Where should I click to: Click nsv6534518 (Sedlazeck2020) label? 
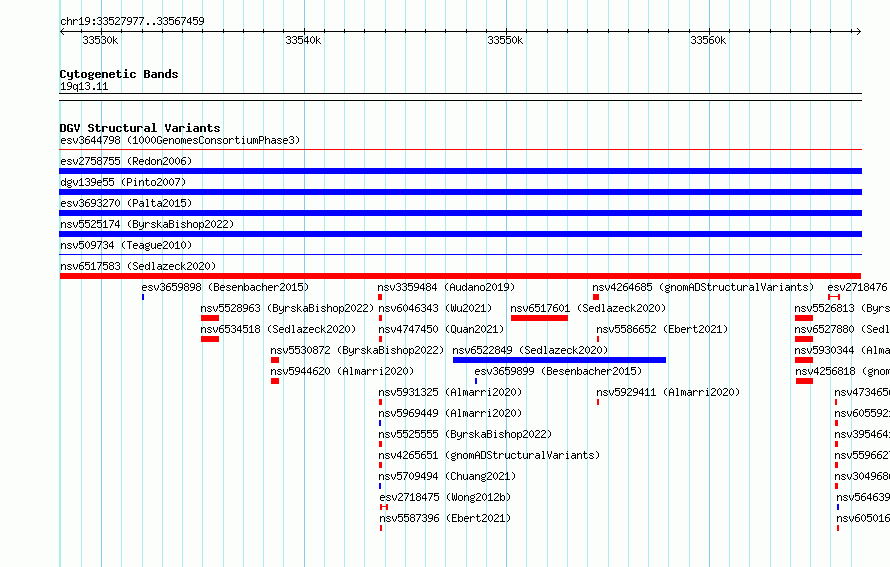point(278,329)
